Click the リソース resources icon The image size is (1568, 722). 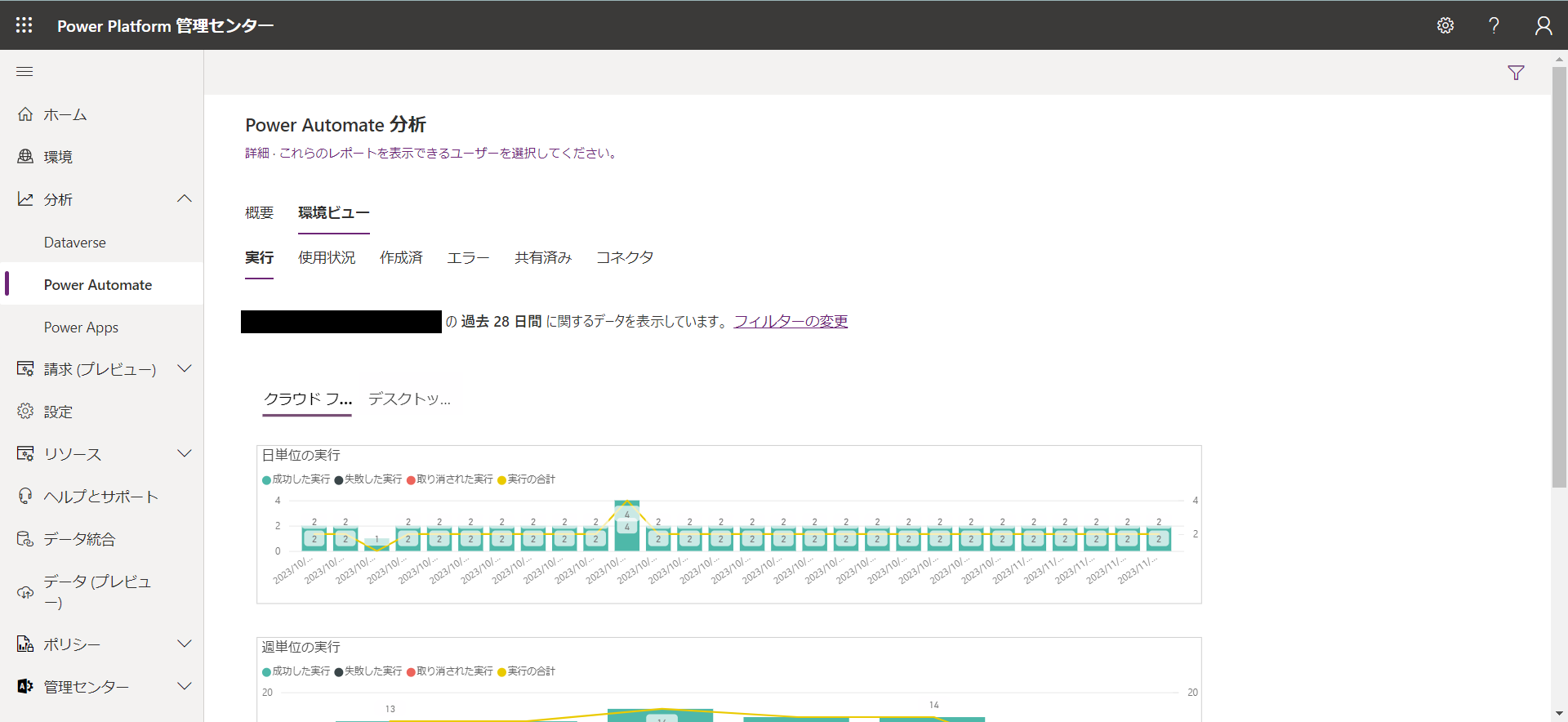[25, 453]
